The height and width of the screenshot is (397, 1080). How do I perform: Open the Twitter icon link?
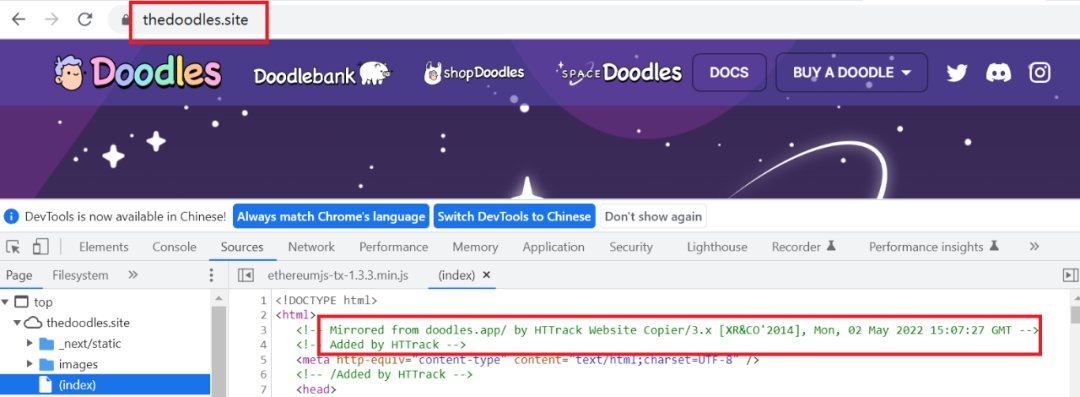pyautogui.click(x=957, y=72)
